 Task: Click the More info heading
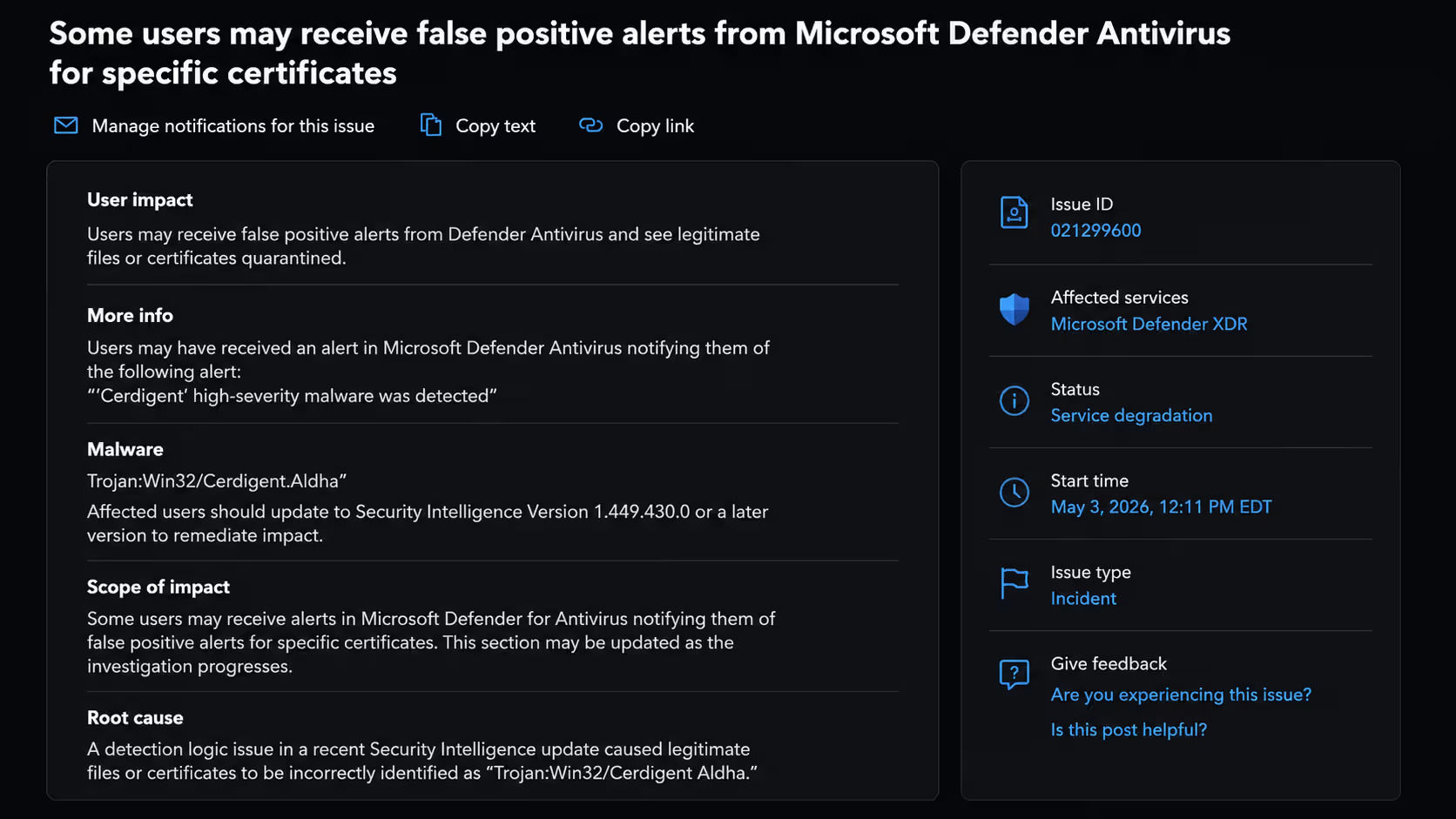point(130,316)
